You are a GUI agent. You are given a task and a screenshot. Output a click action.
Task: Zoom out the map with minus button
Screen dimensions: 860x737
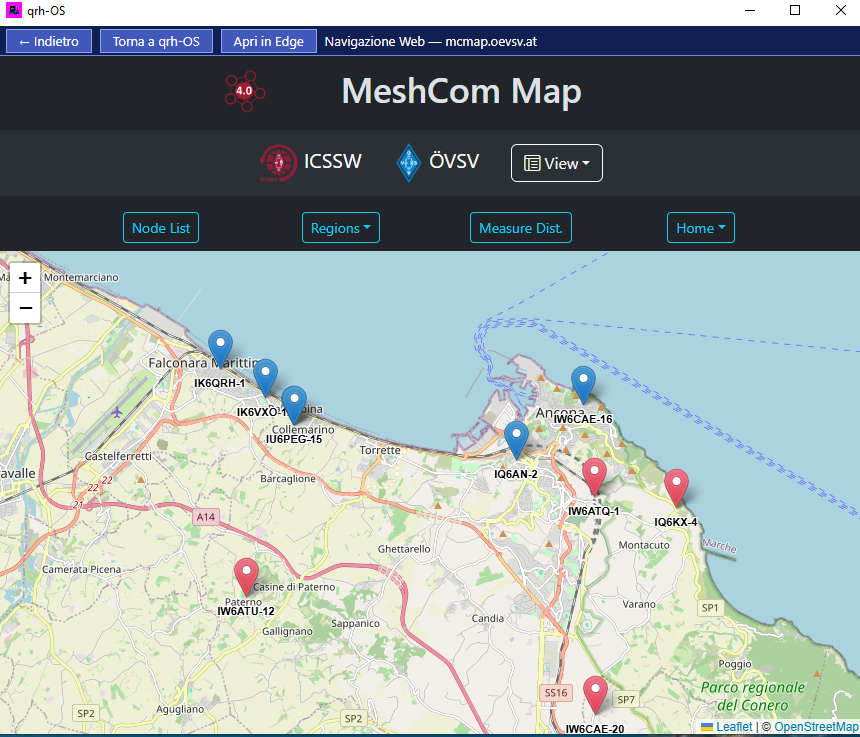(x=25, y=308)
